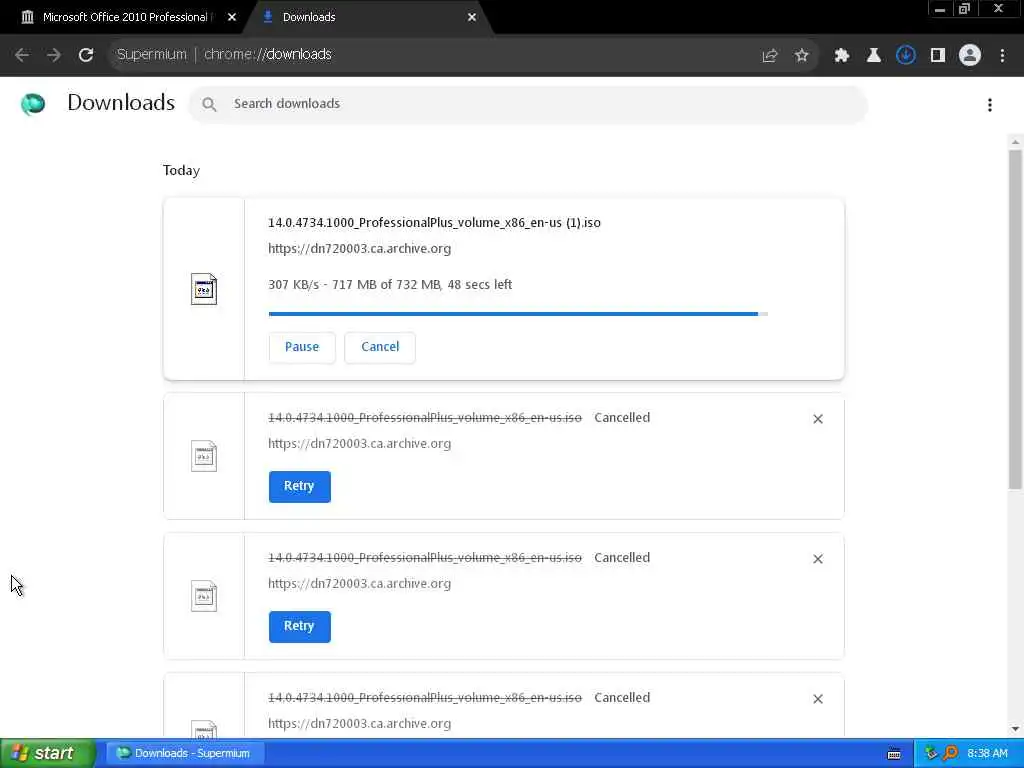Click the 8:38 AM system clock

987,754
